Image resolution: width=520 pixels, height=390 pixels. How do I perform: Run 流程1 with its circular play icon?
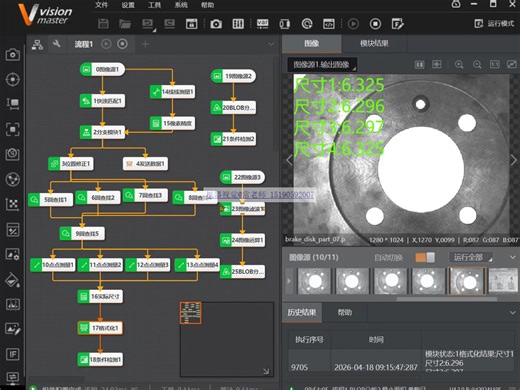point(106,44)
